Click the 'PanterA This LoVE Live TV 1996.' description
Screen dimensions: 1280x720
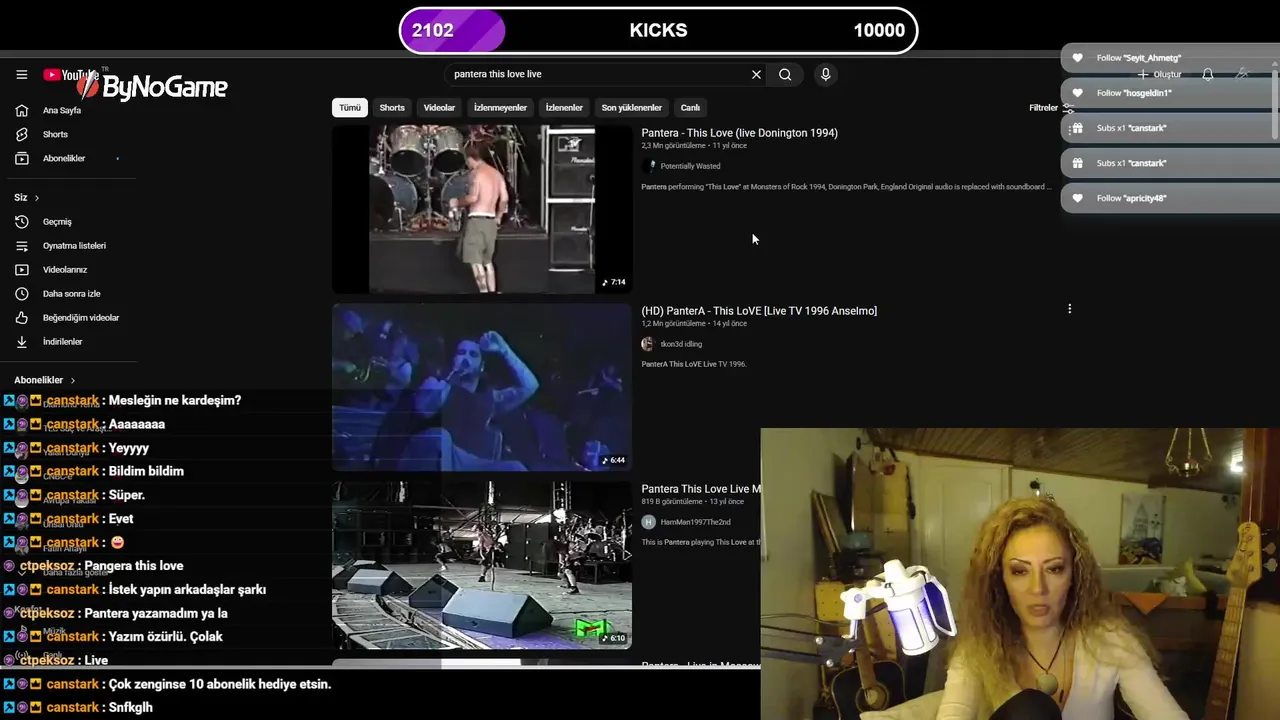[x=694, y=364]
